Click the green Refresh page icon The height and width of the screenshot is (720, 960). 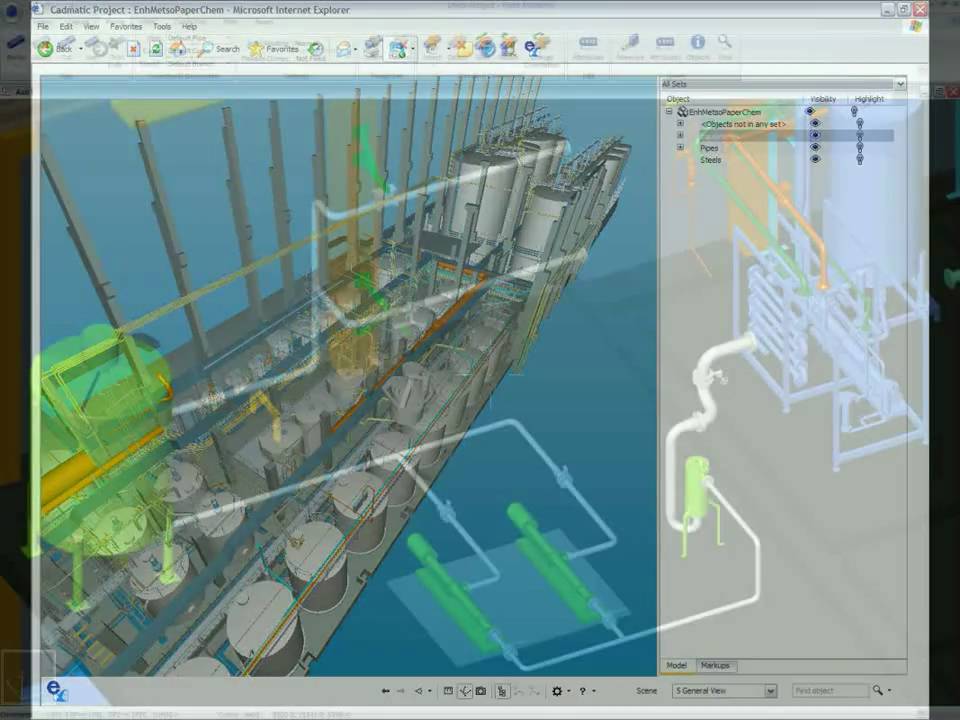pyautogui.click(x=156, y=49)
